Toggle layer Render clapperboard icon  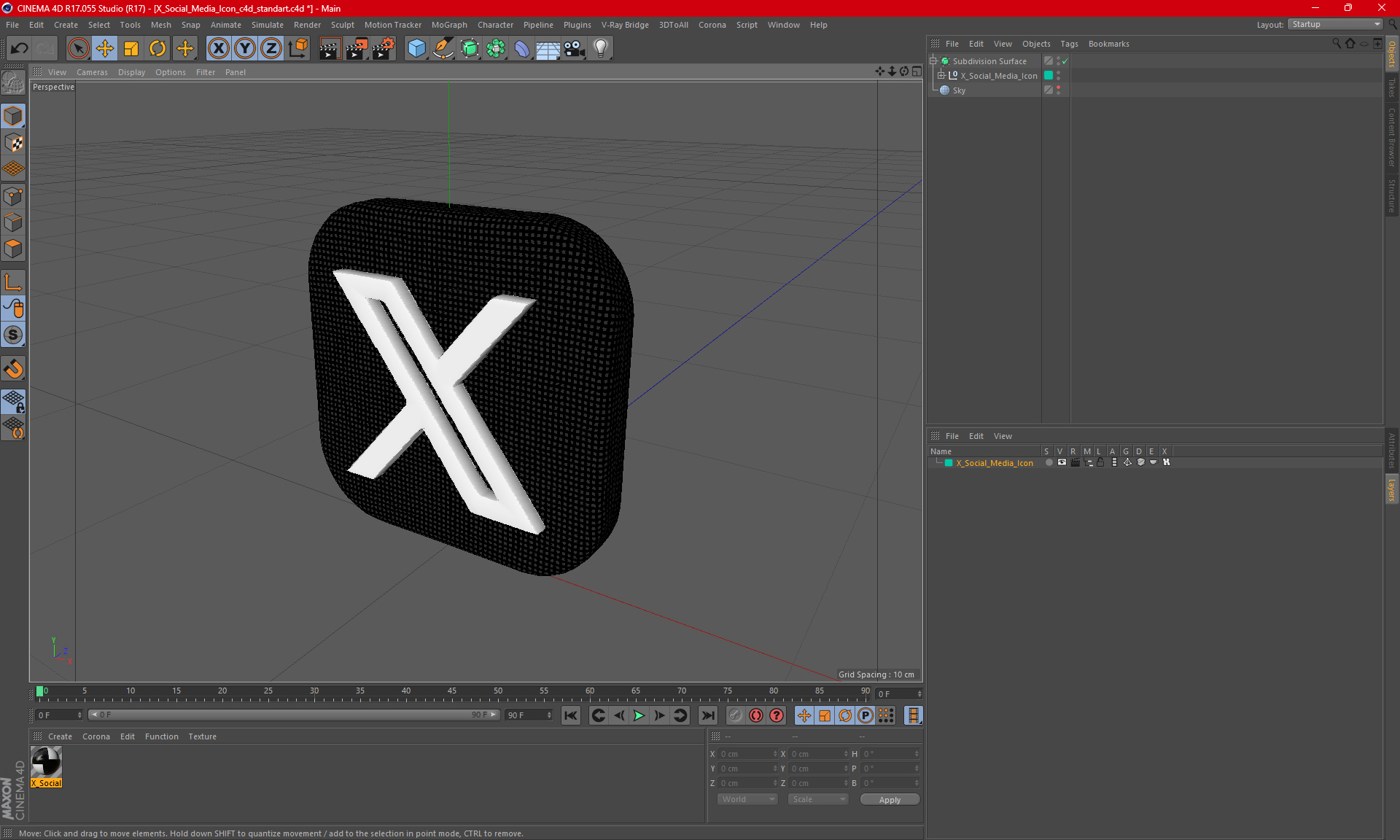1075,462
